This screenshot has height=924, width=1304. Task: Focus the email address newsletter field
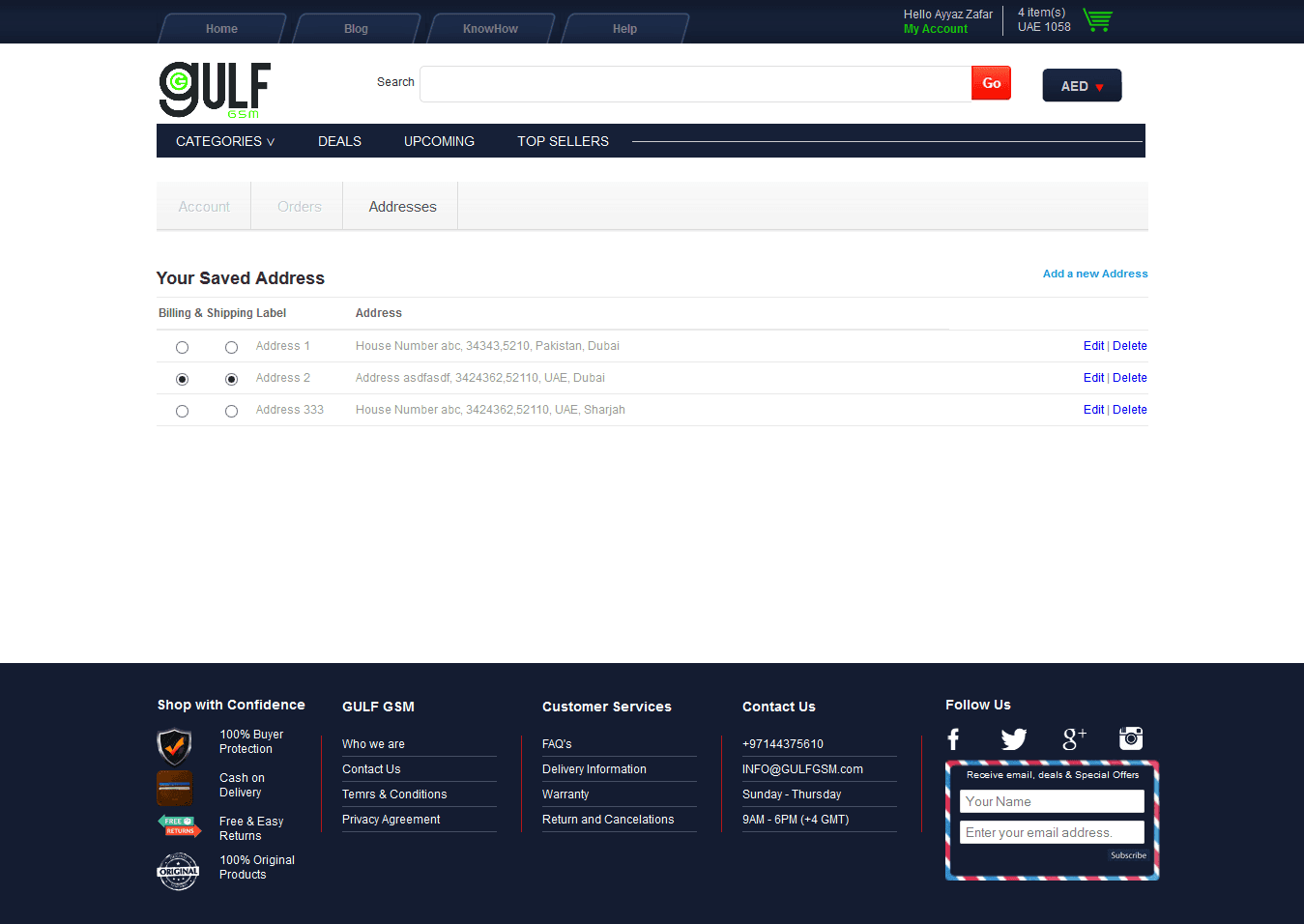(1052, 832)
